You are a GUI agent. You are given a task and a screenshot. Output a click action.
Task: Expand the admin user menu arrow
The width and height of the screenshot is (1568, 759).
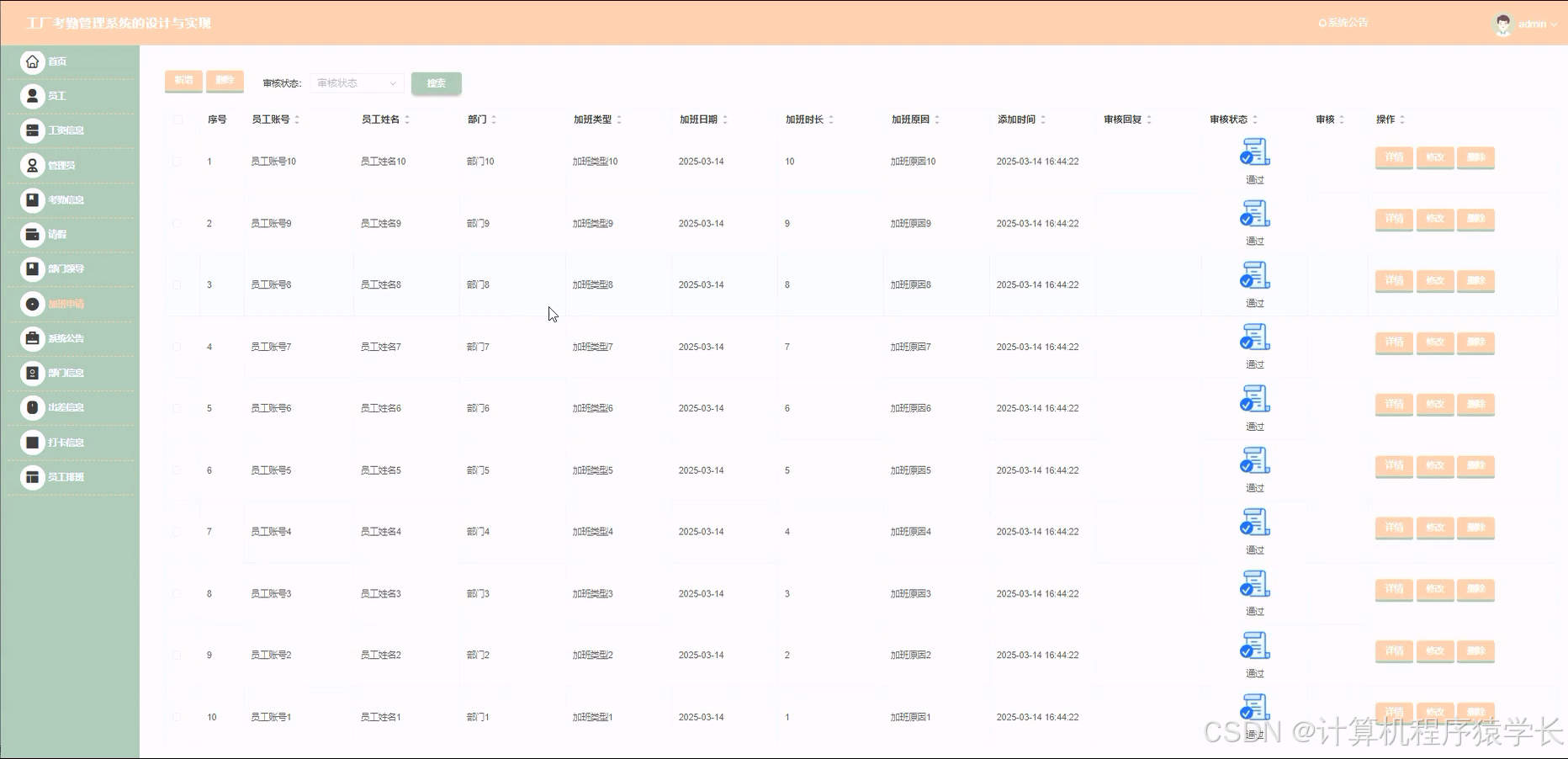pos(1554,24)
